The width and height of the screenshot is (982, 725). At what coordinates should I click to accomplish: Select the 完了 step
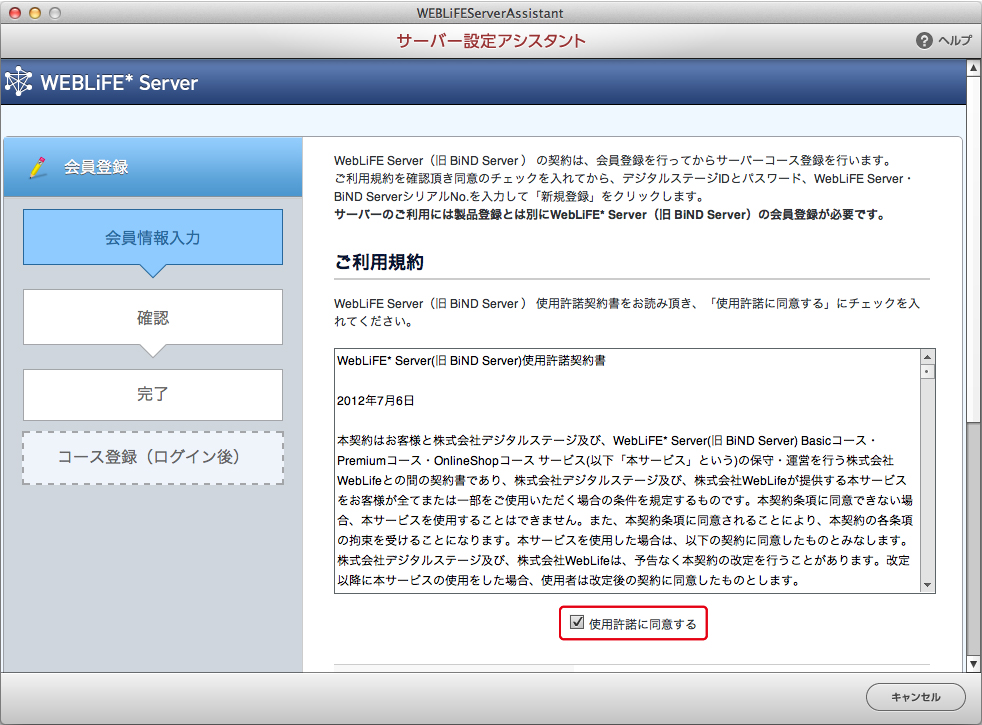[153, 394]
